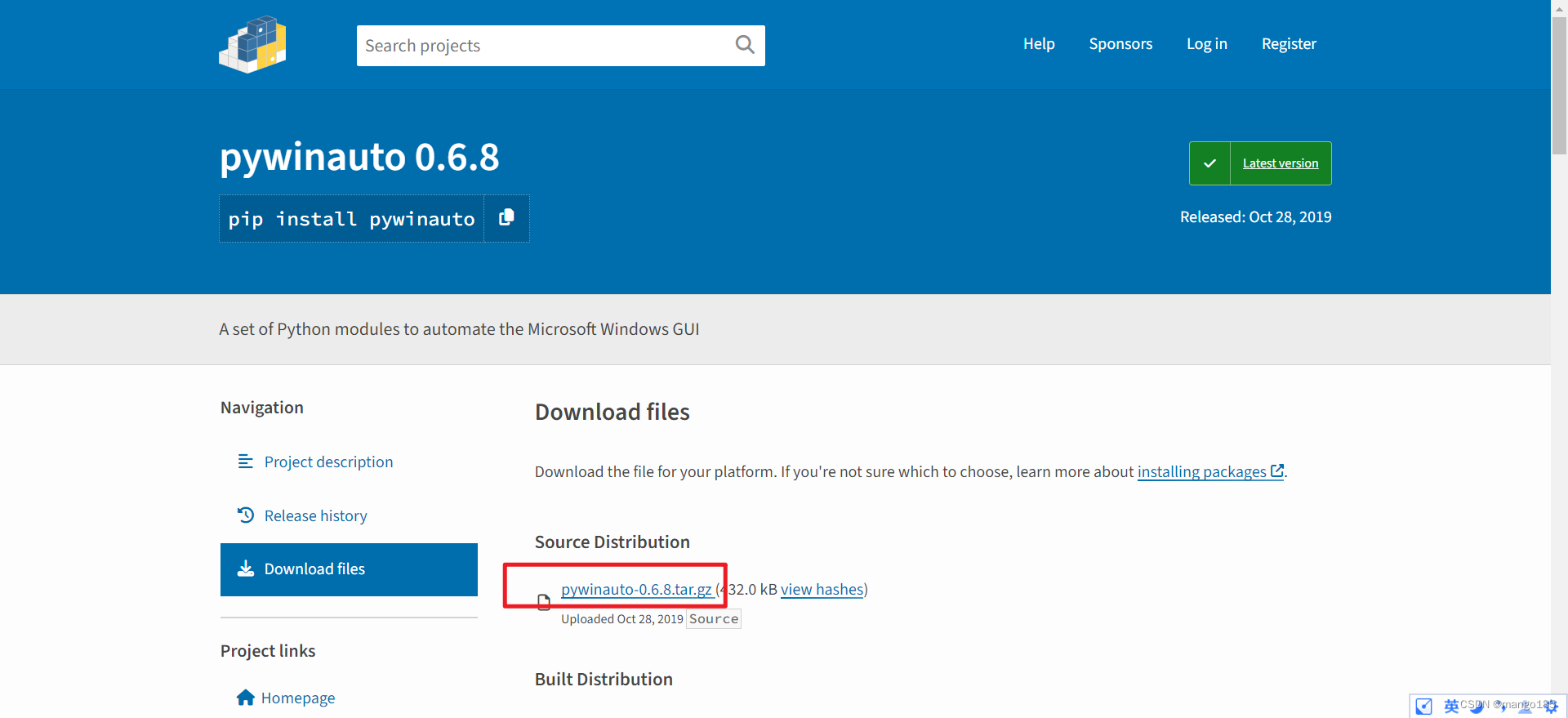Download pywinauto-0.6.8.tar.gz

636,589
